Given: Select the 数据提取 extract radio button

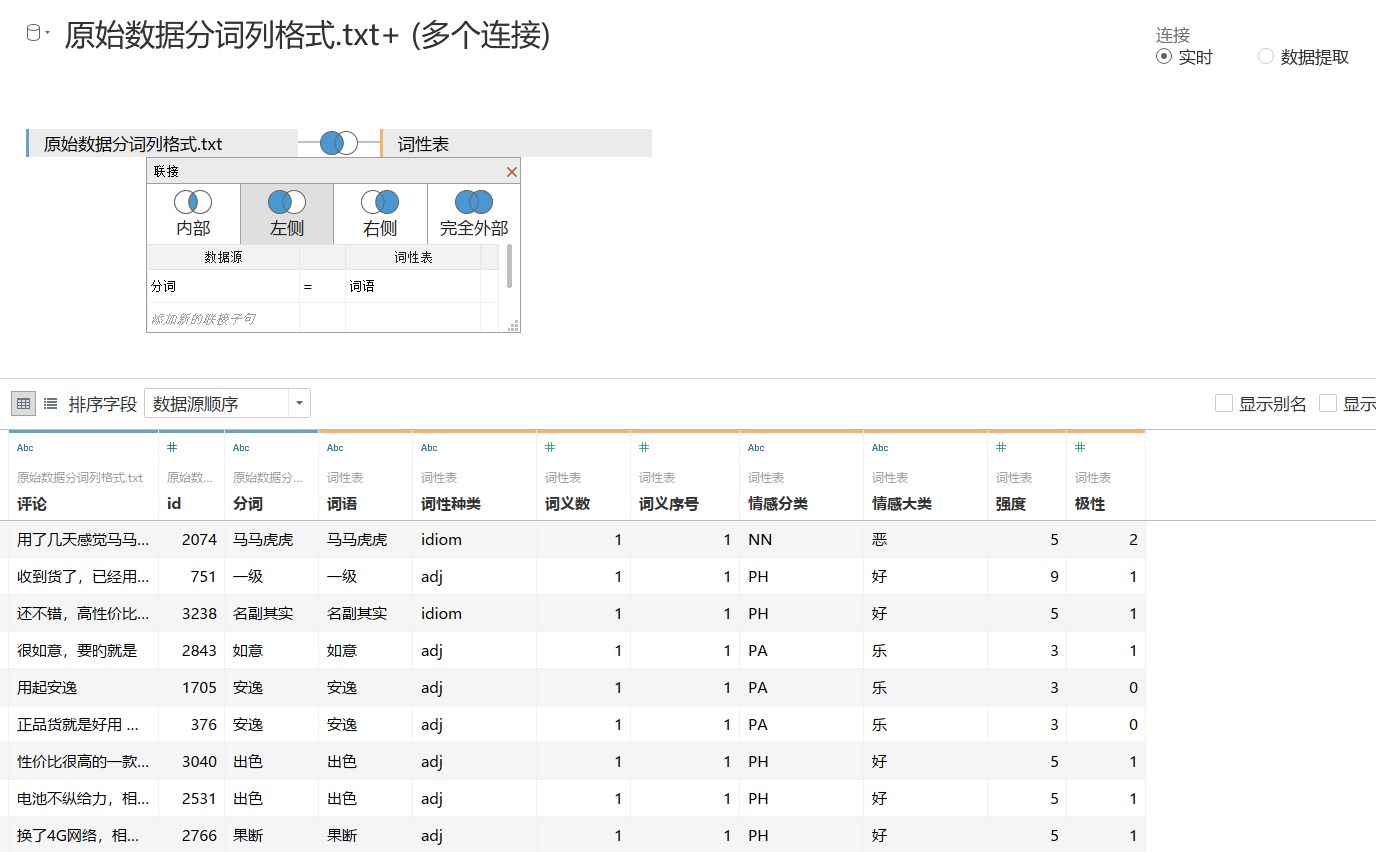Looking at the screenshot, I should 1266,57.
